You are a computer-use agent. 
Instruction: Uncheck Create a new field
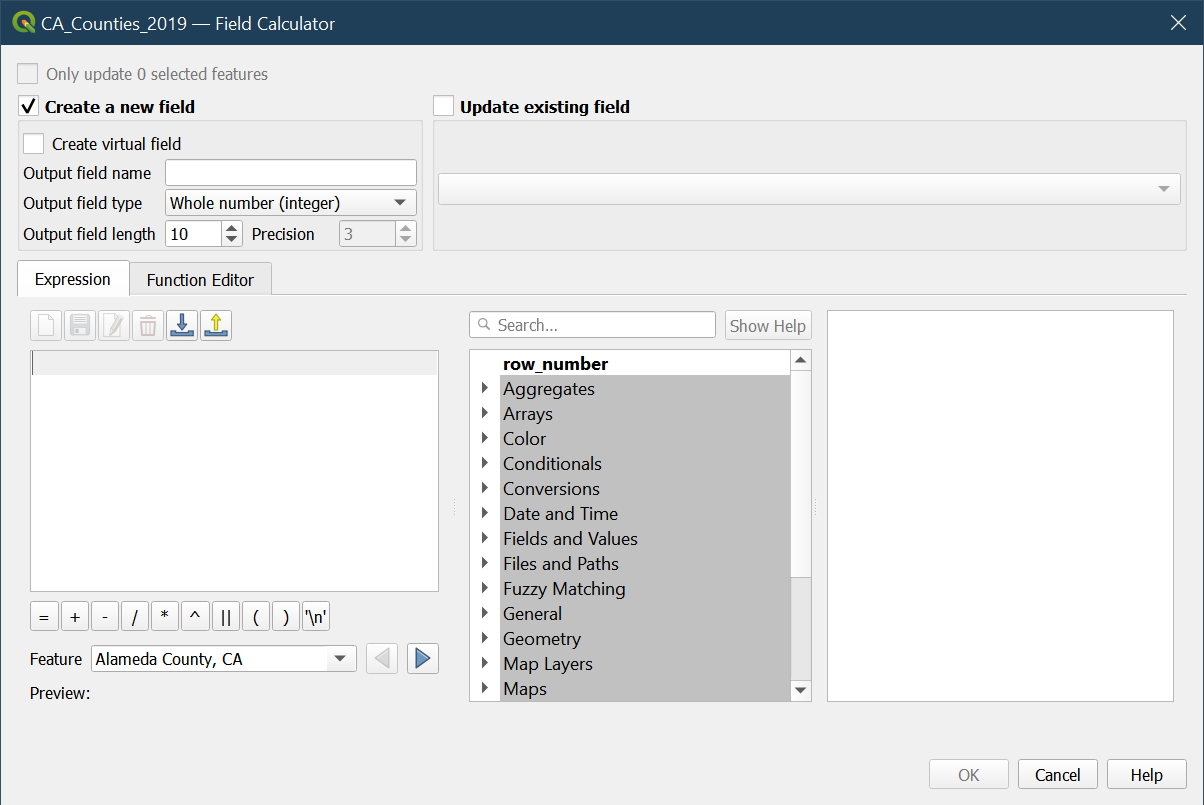pyautogui.click(x=29, y=106)
